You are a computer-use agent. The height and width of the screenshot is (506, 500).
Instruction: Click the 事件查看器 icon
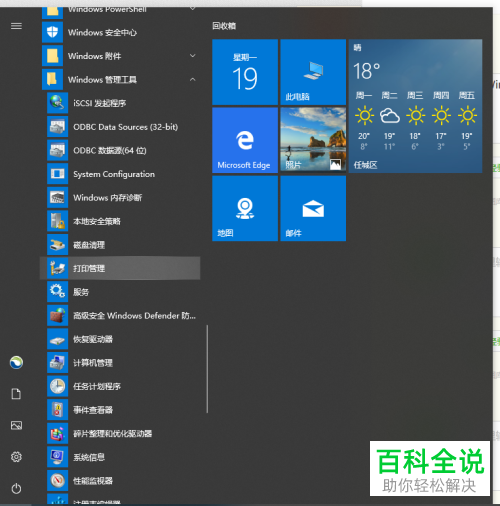[x=58, y=410]
